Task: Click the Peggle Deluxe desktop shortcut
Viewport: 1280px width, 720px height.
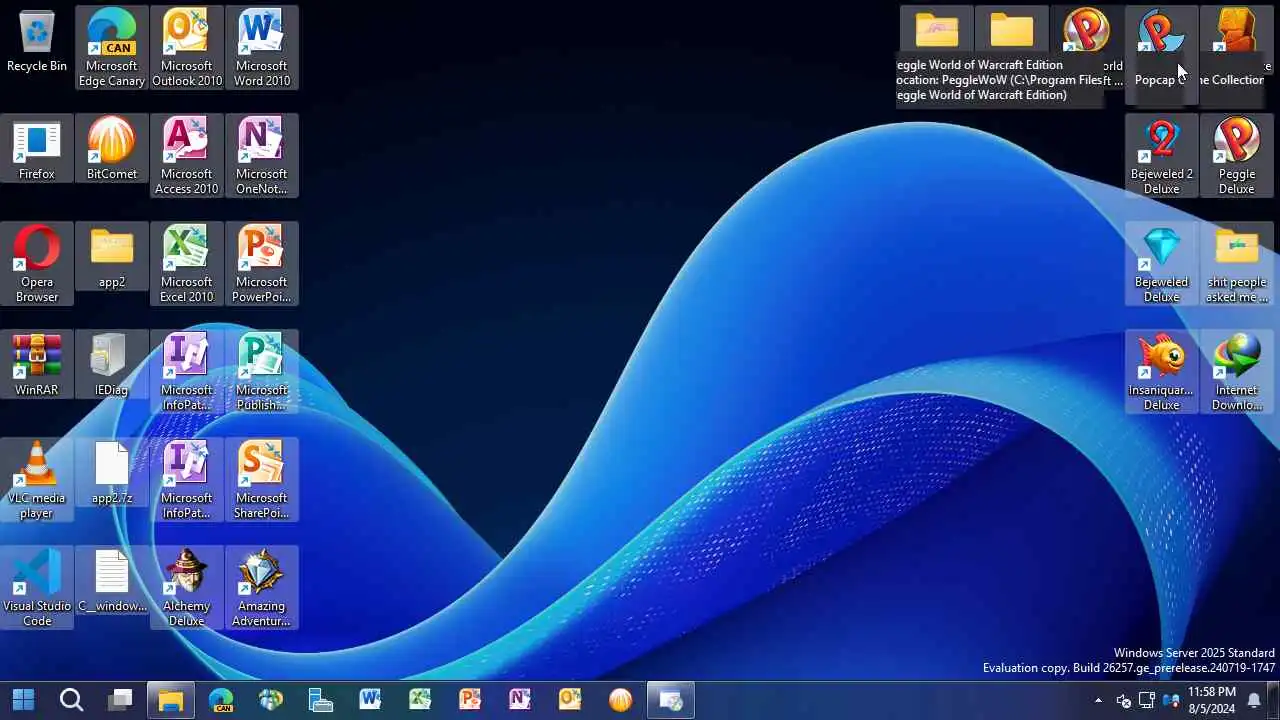Action: 1237,155
